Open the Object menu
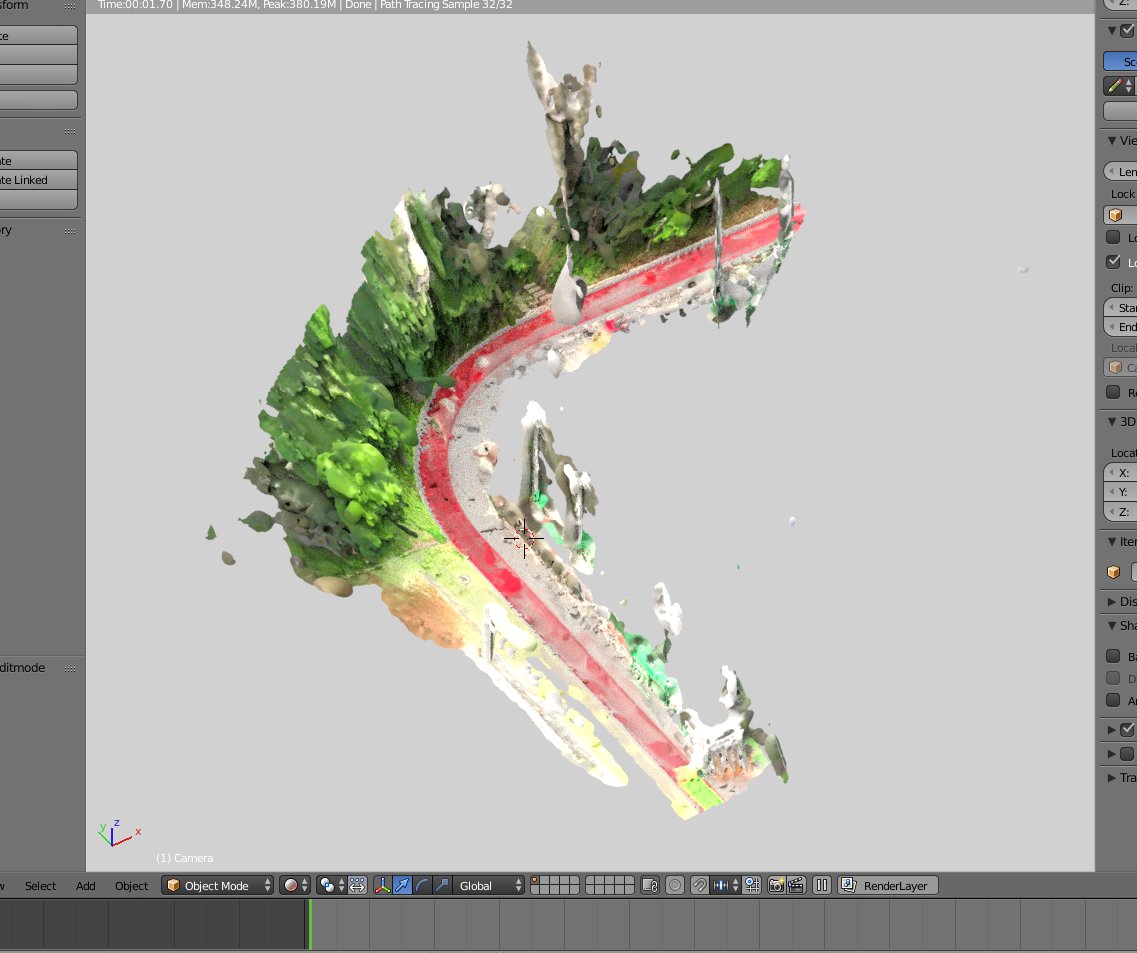Viewport: 1137px width, 953px height. [x=131, y=886]
